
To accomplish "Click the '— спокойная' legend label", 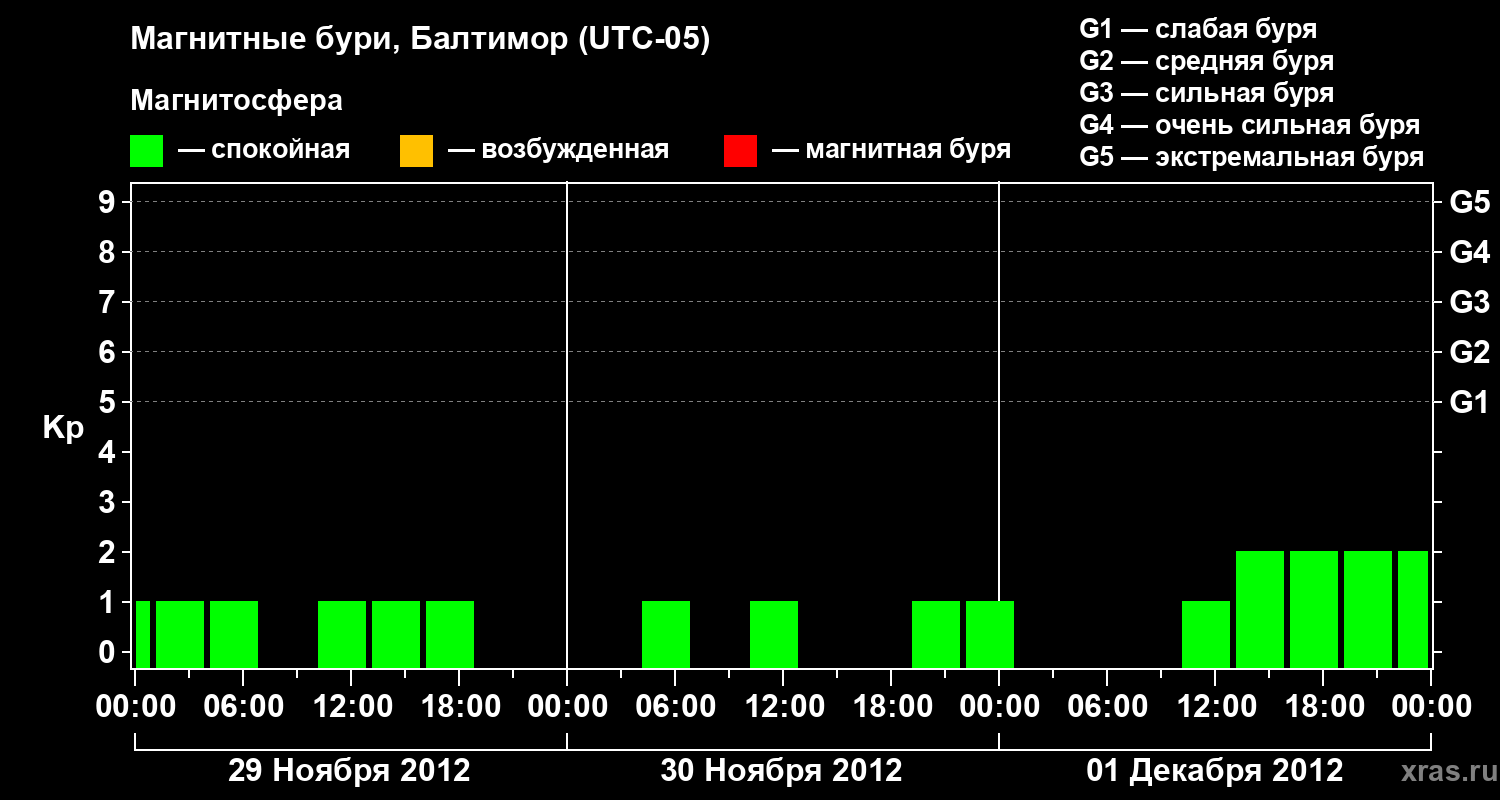I will pos(264,150).
